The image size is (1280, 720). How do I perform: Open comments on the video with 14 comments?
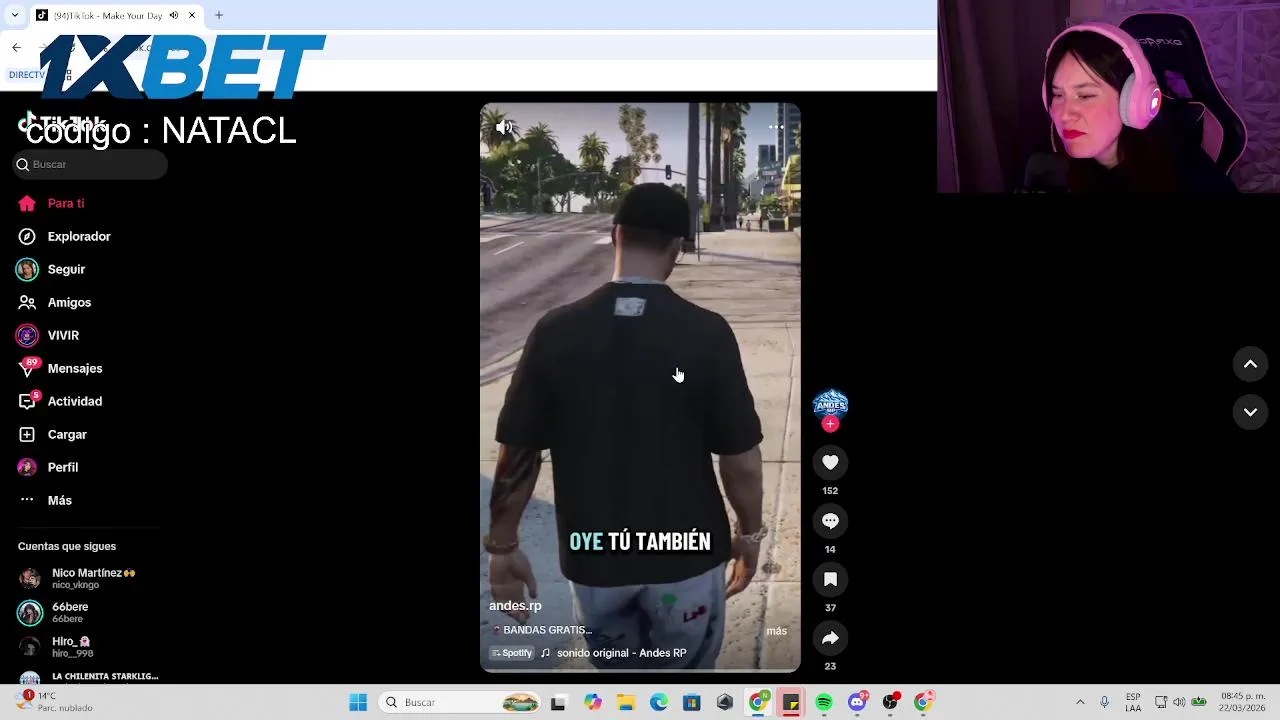tap(830, 521)
